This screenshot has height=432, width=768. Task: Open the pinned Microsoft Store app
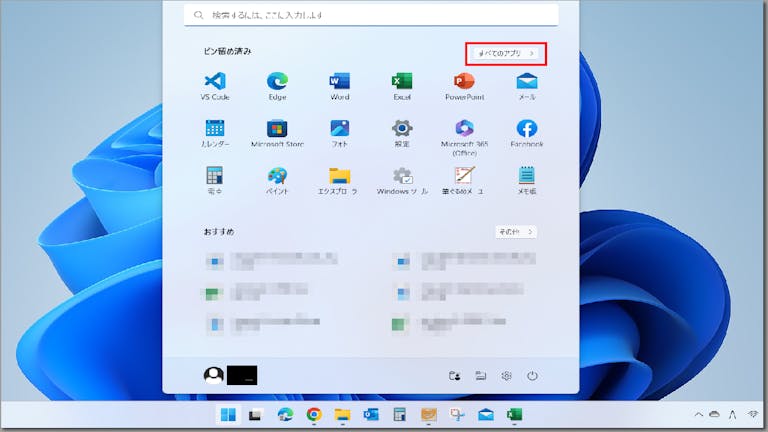point(277,133)
